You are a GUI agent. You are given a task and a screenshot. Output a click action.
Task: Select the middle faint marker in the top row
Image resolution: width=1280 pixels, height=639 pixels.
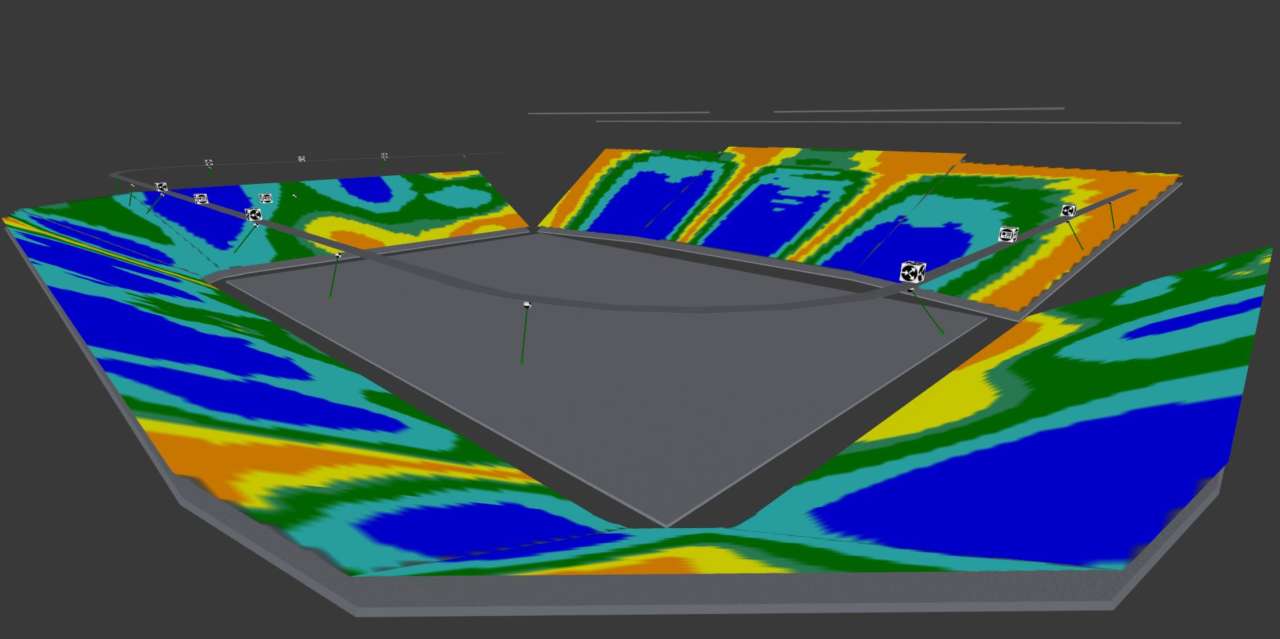[301, 158]
